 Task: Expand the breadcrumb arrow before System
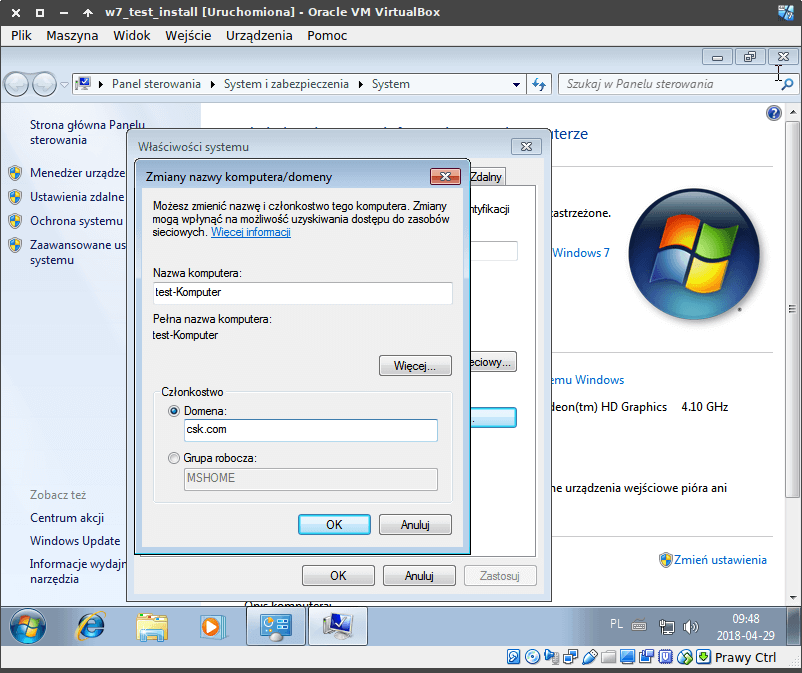pyautogui.click(x=361, y=84)
